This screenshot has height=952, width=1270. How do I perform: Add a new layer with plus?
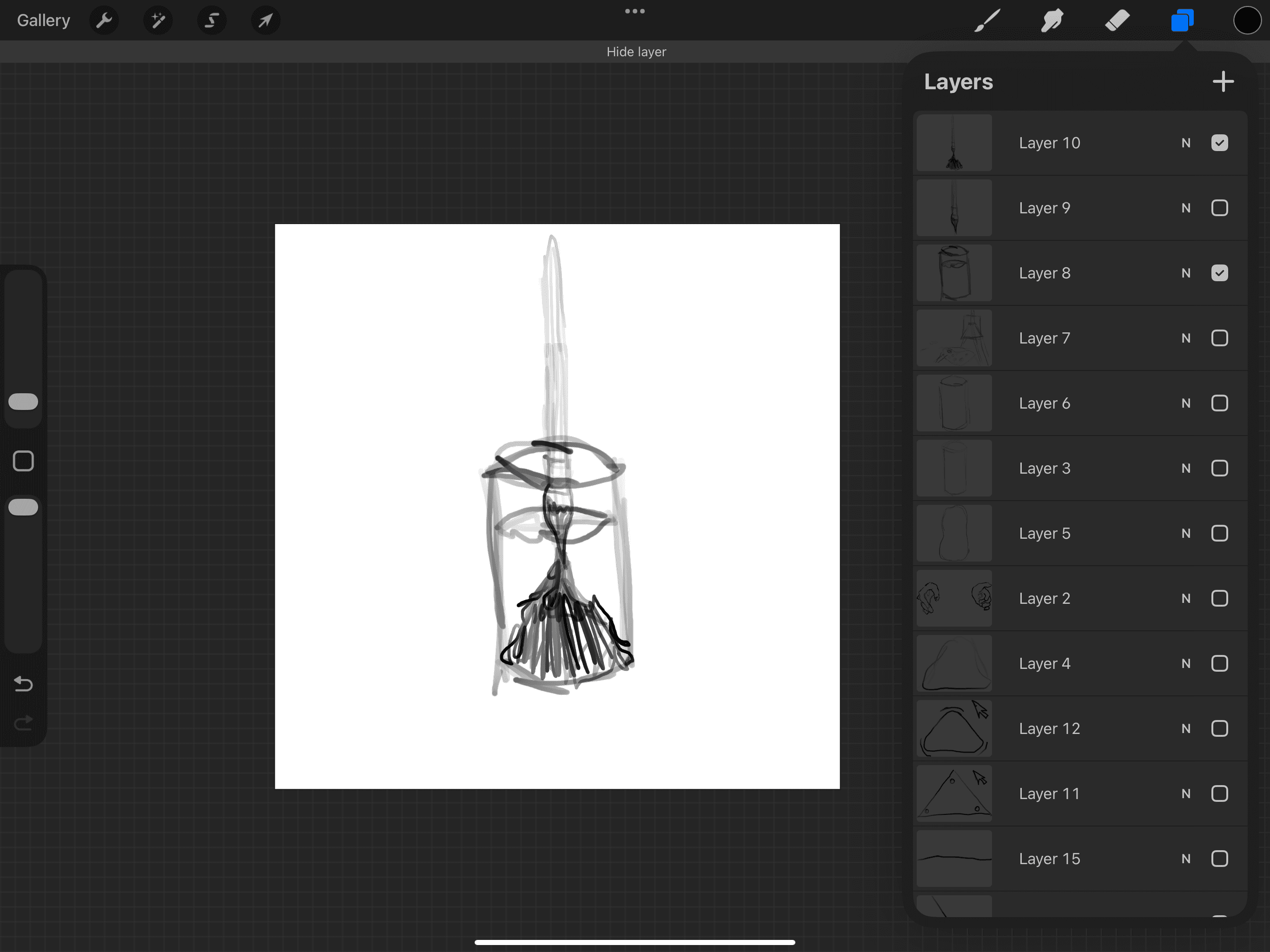[1223, 81]
